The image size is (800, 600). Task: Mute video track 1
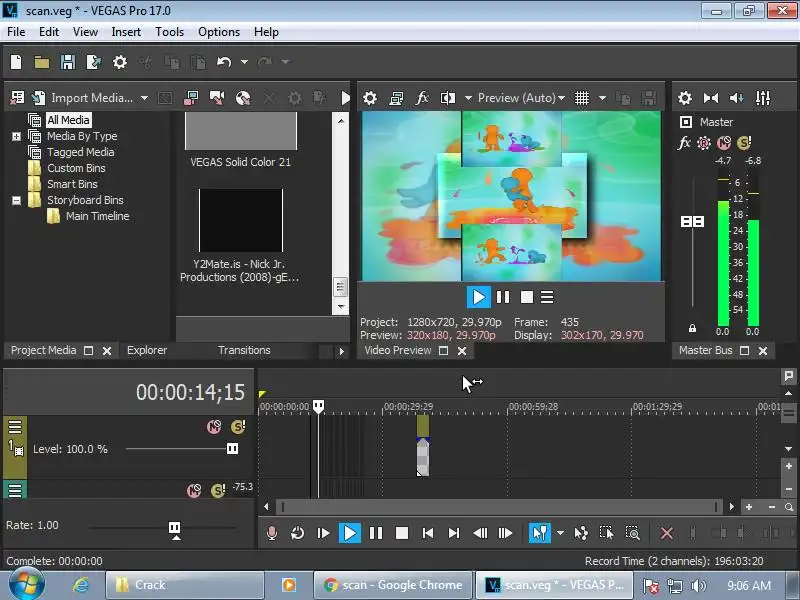point(214,427)
